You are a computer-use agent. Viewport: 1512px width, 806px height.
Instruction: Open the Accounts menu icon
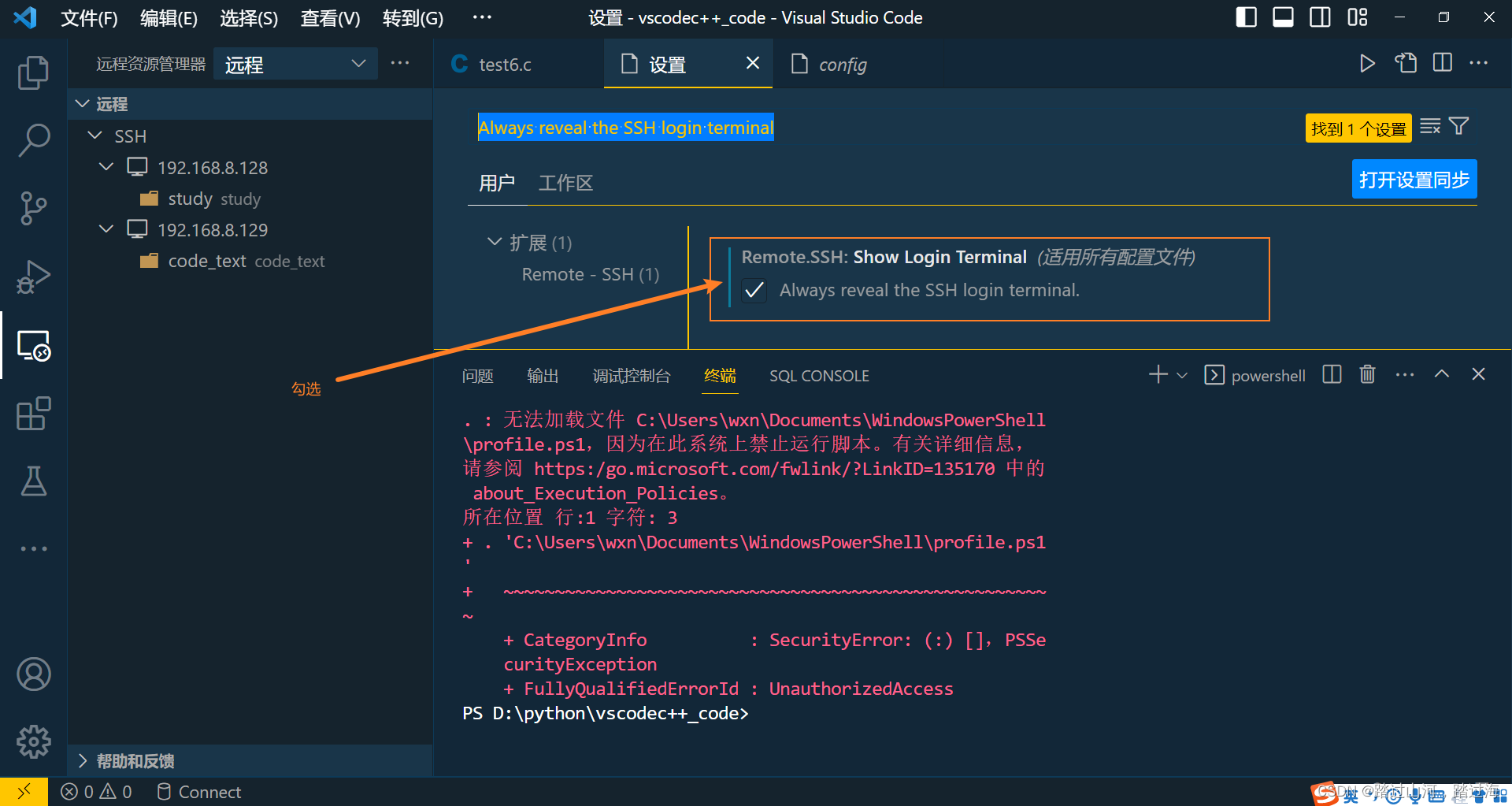tap(33, 674)
